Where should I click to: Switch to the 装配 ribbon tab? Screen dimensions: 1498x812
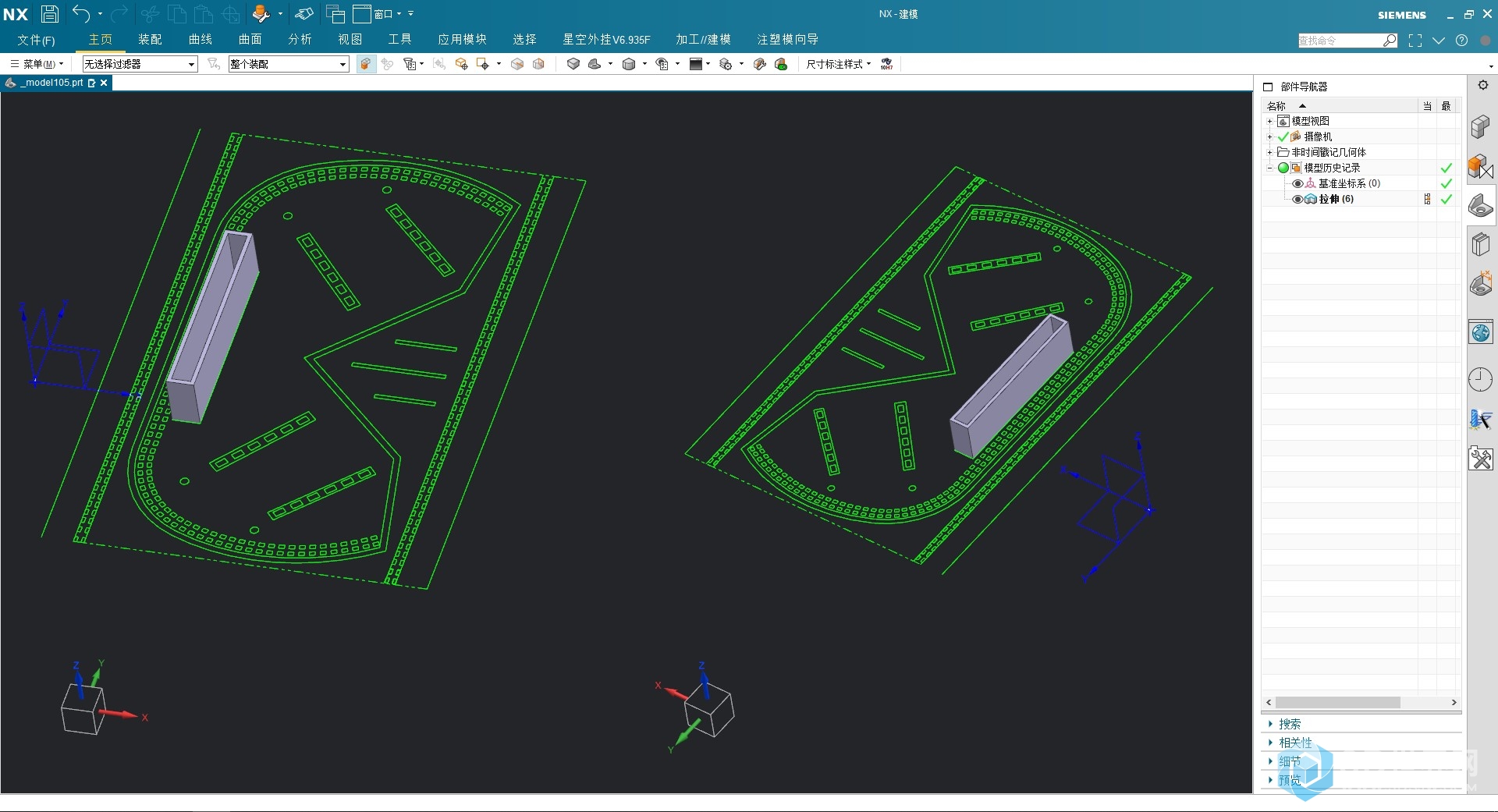(151, 39)
